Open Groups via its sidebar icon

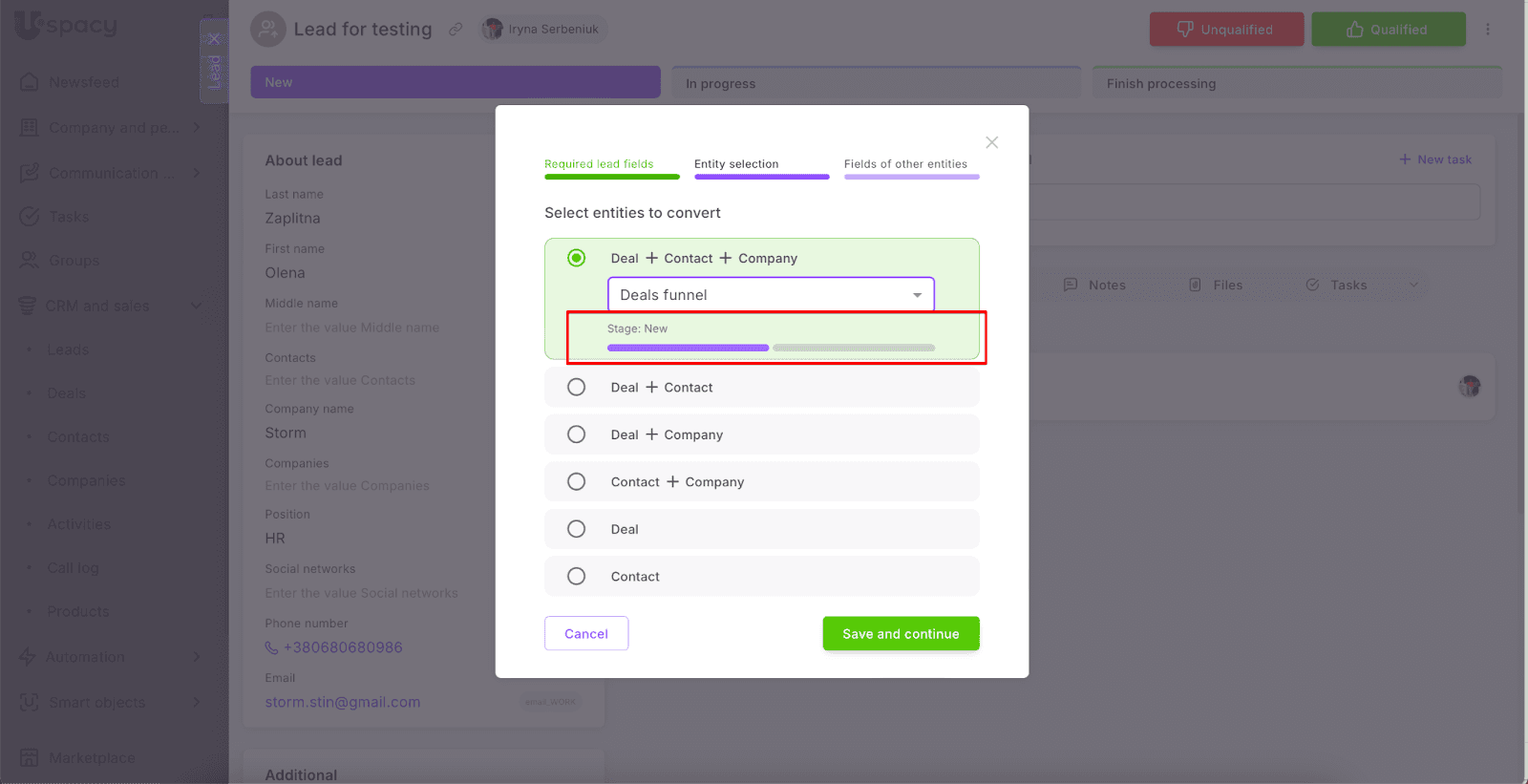30,261
